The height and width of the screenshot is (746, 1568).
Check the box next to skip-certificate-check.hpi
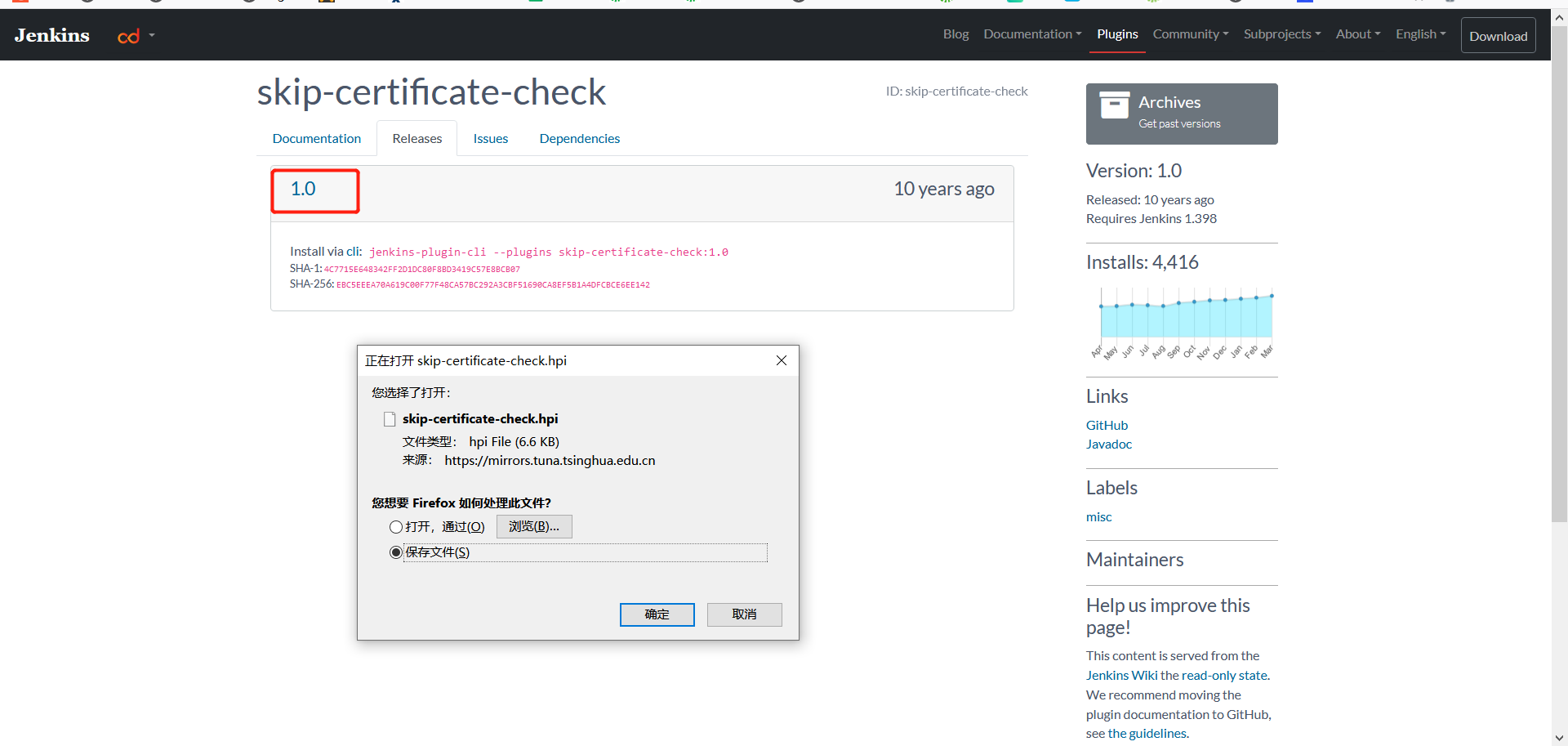pos(390,418)
